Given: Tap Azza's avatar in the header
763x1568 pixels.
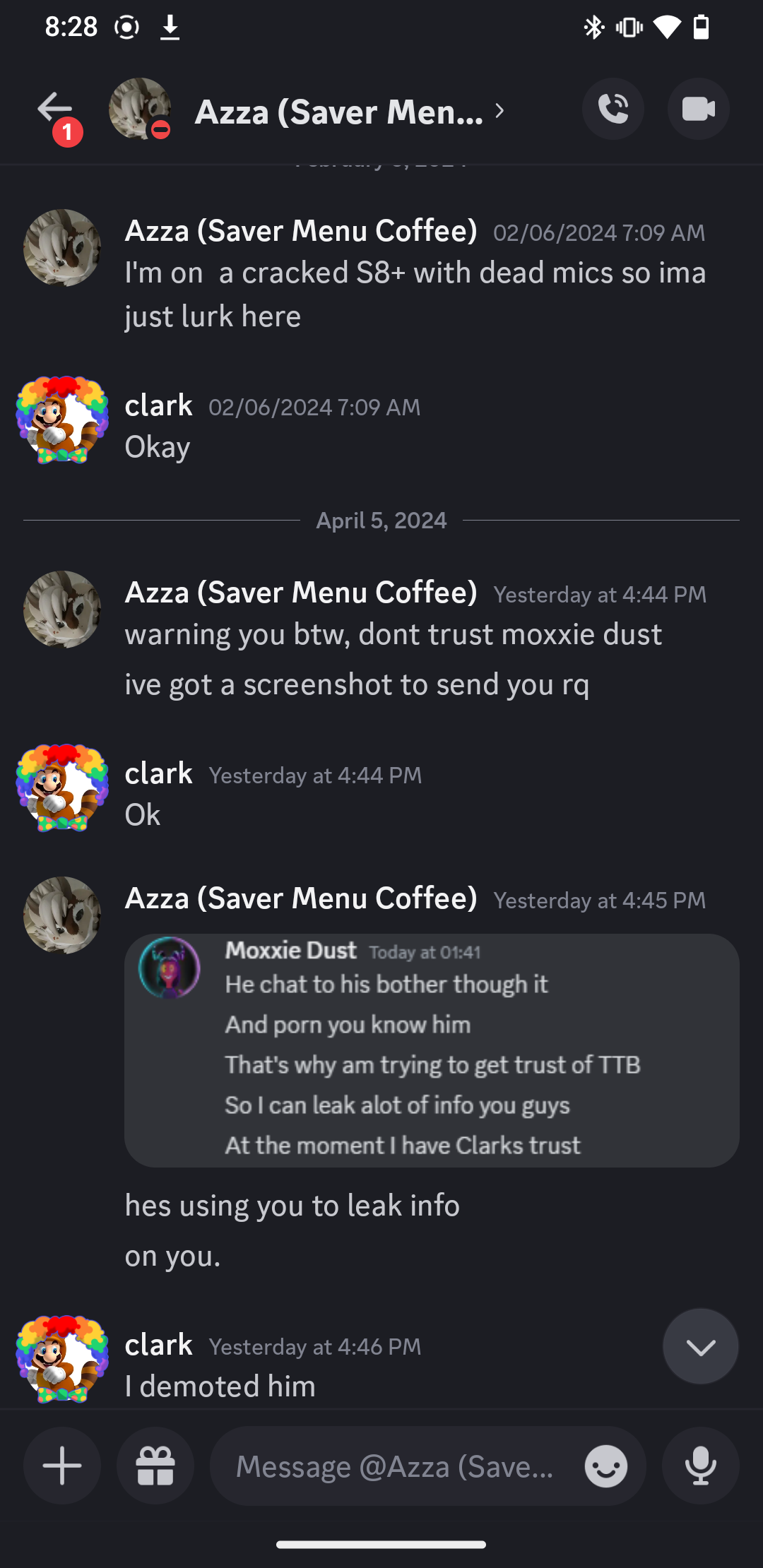Looking at the screenshot, I should tap(139, 109).
